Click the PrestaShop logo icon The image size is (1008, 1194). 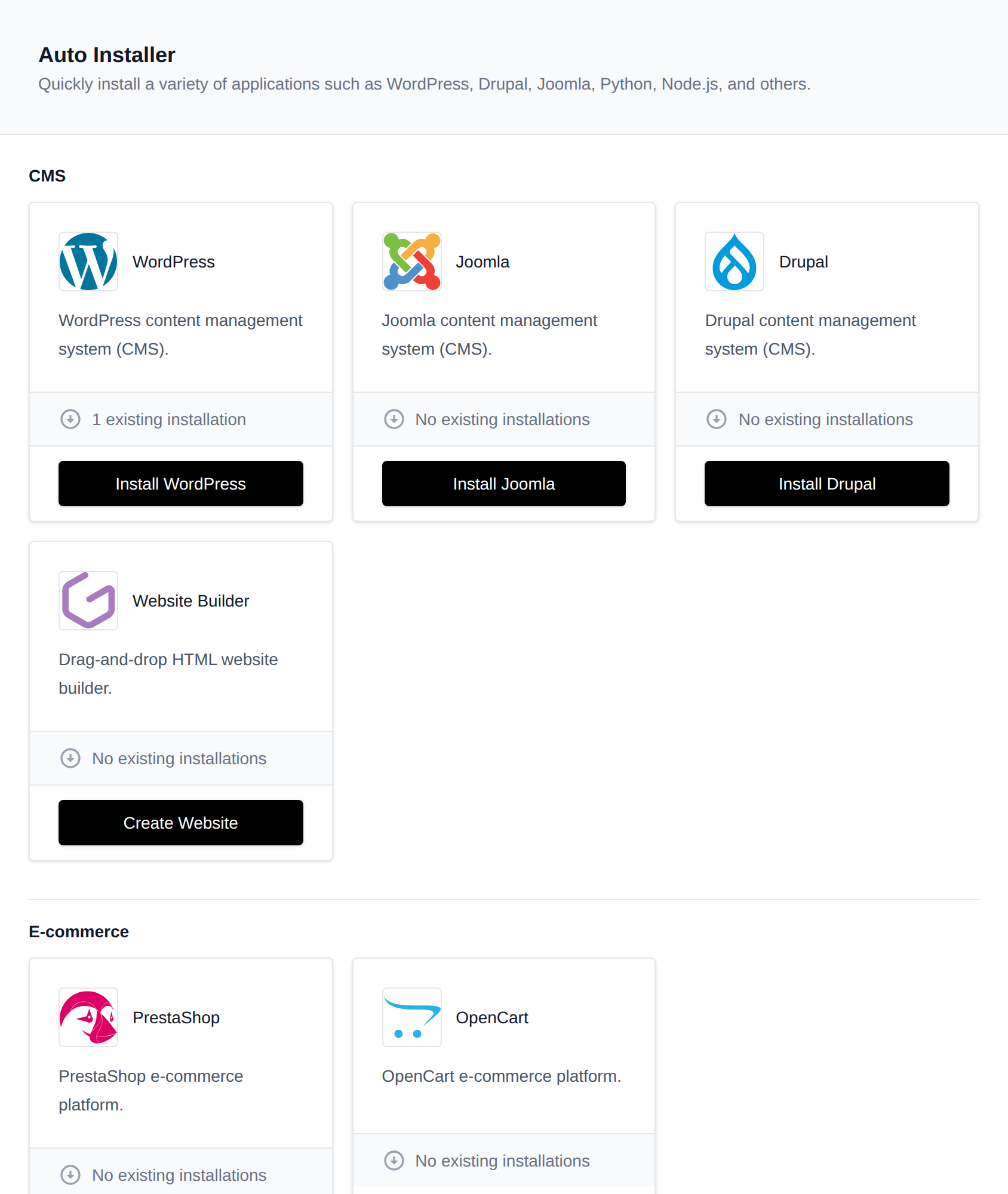(88, 1017)
